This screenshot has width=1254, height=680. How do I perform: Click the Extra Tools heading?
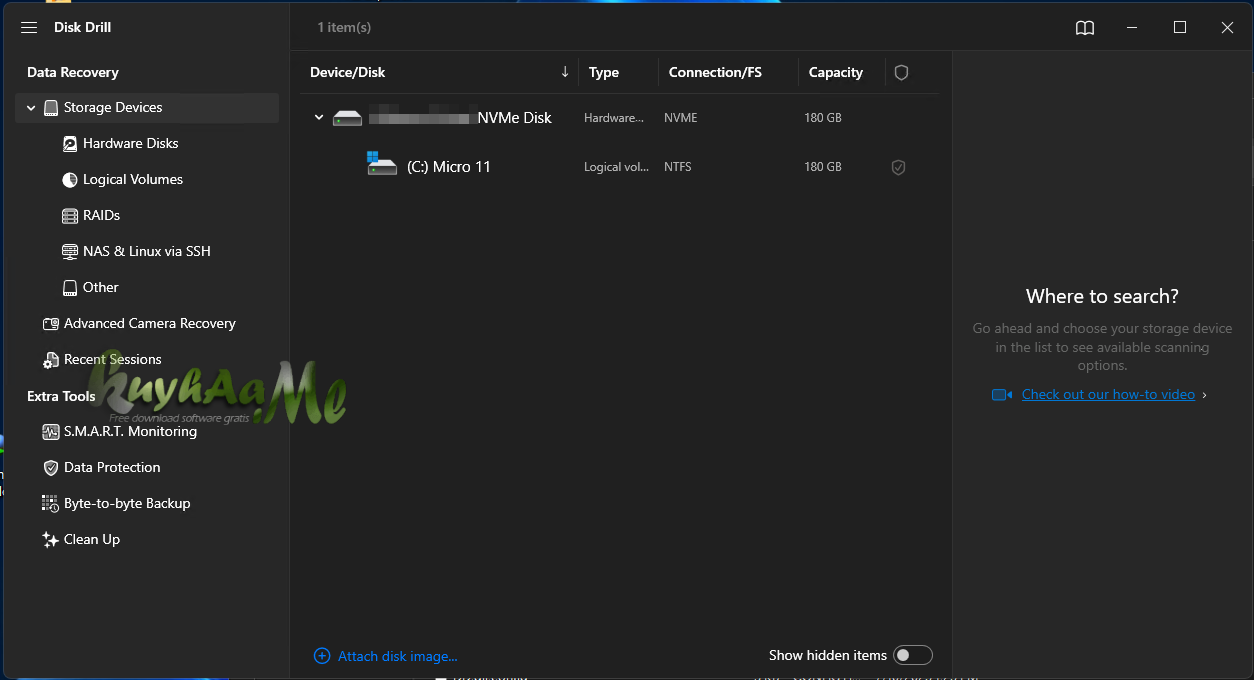(x=61, y=397)
